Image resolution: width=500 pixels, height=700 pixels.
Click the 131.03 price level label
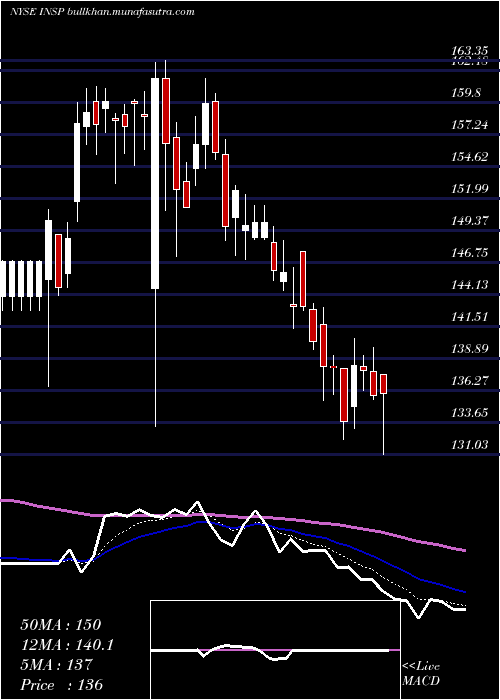(x=468, y=445)
